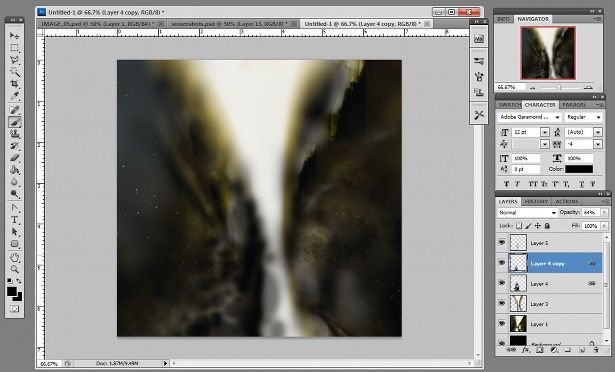
Task: Select the Brush tool
Action: (x=15, y=122)
